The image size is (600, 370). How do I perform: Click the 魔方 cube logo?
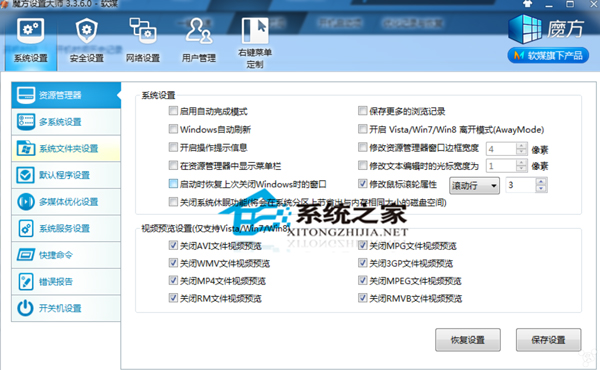525,29
